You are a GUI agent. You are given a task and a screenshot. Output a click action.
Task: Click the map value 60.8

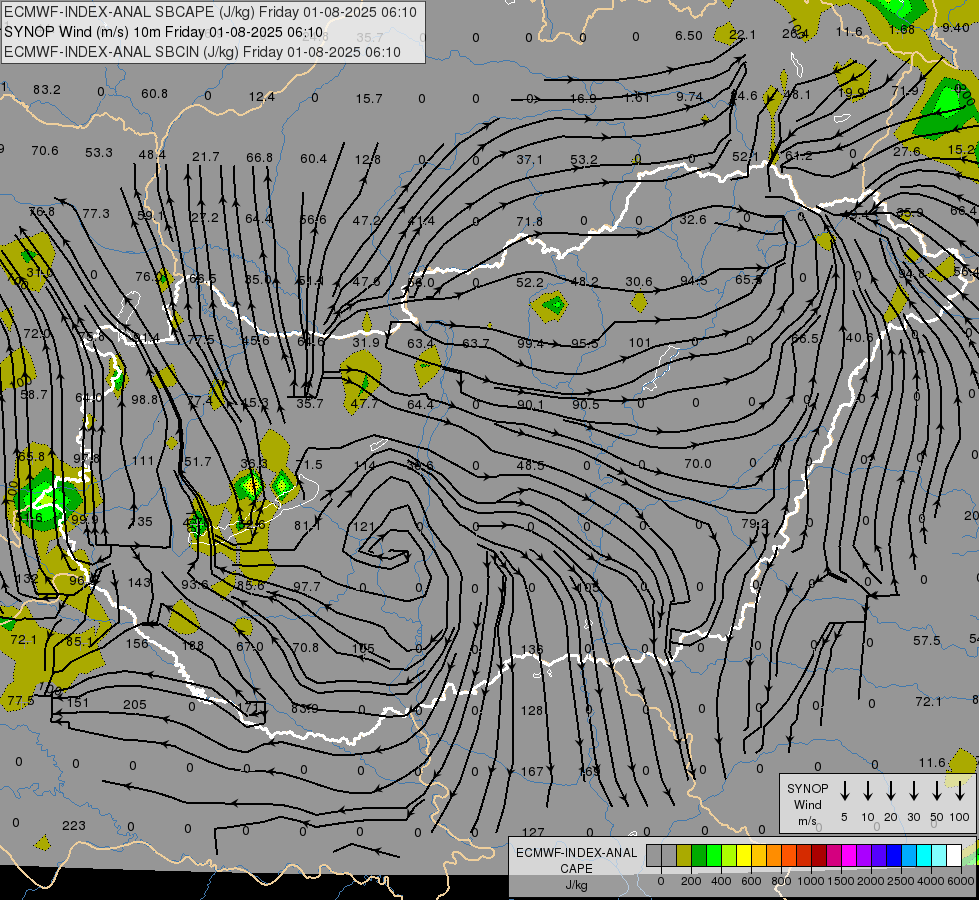click(154, 93)
